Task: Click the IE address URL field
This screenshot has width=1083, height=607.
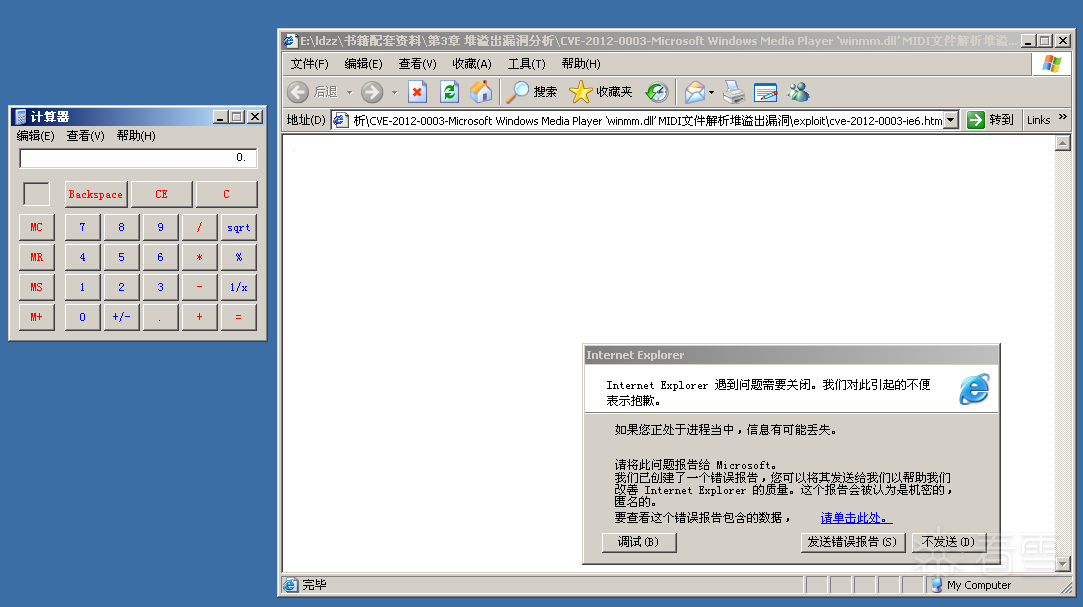Action: pyautogui.click(x=646, y=120)
